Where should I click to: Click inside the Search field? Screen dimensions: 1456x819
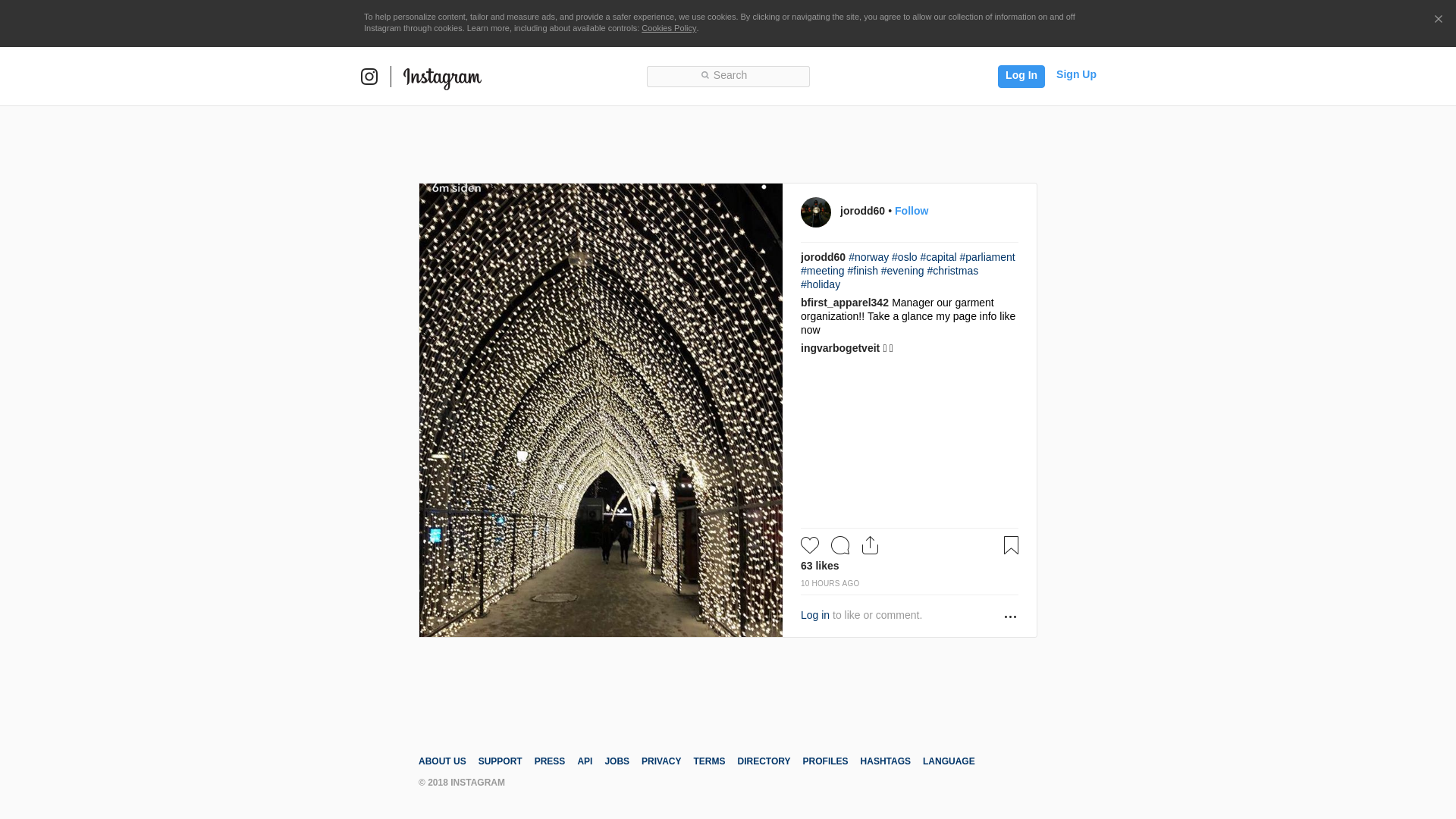(x=728, y=76)
